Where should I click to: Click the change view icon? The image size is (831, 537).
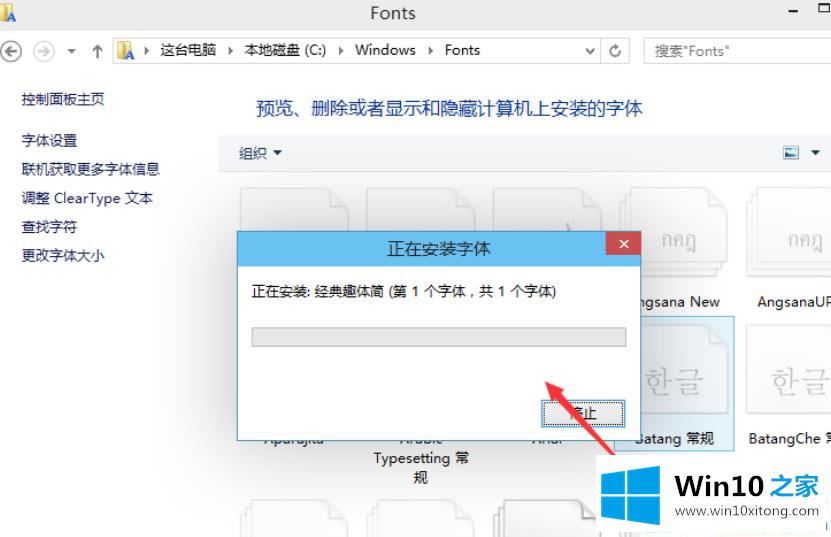coord(791,153)
